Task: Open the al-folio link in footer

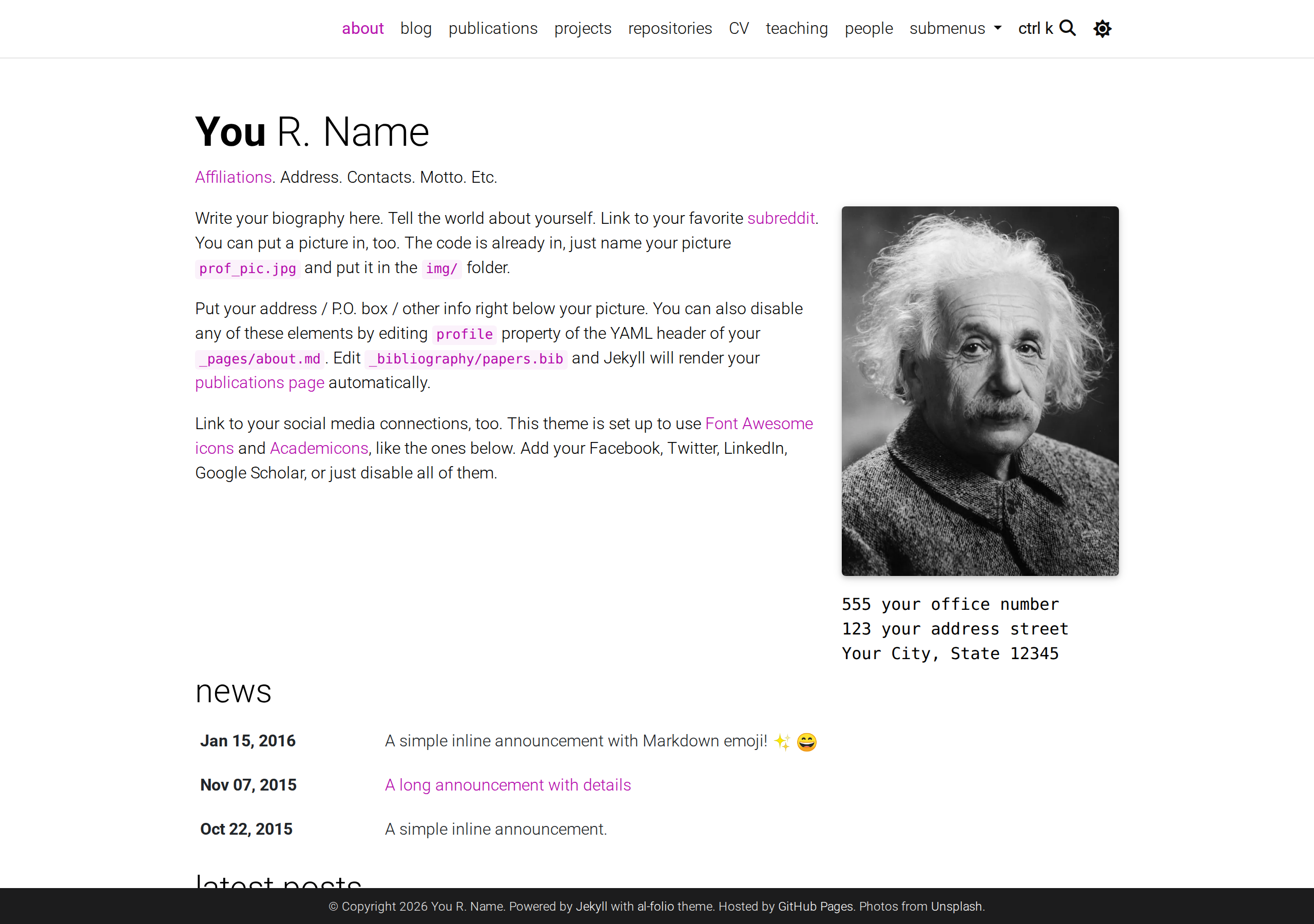Action: pos(656,906)
